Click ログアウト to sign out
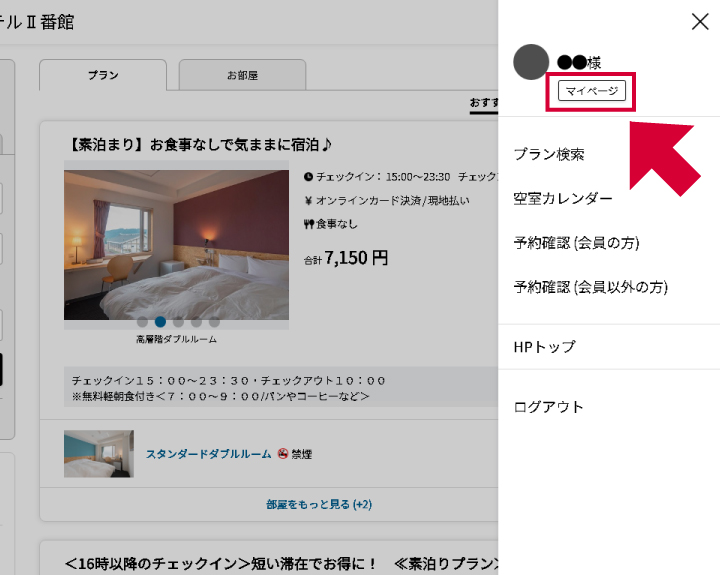 [548, 407]
